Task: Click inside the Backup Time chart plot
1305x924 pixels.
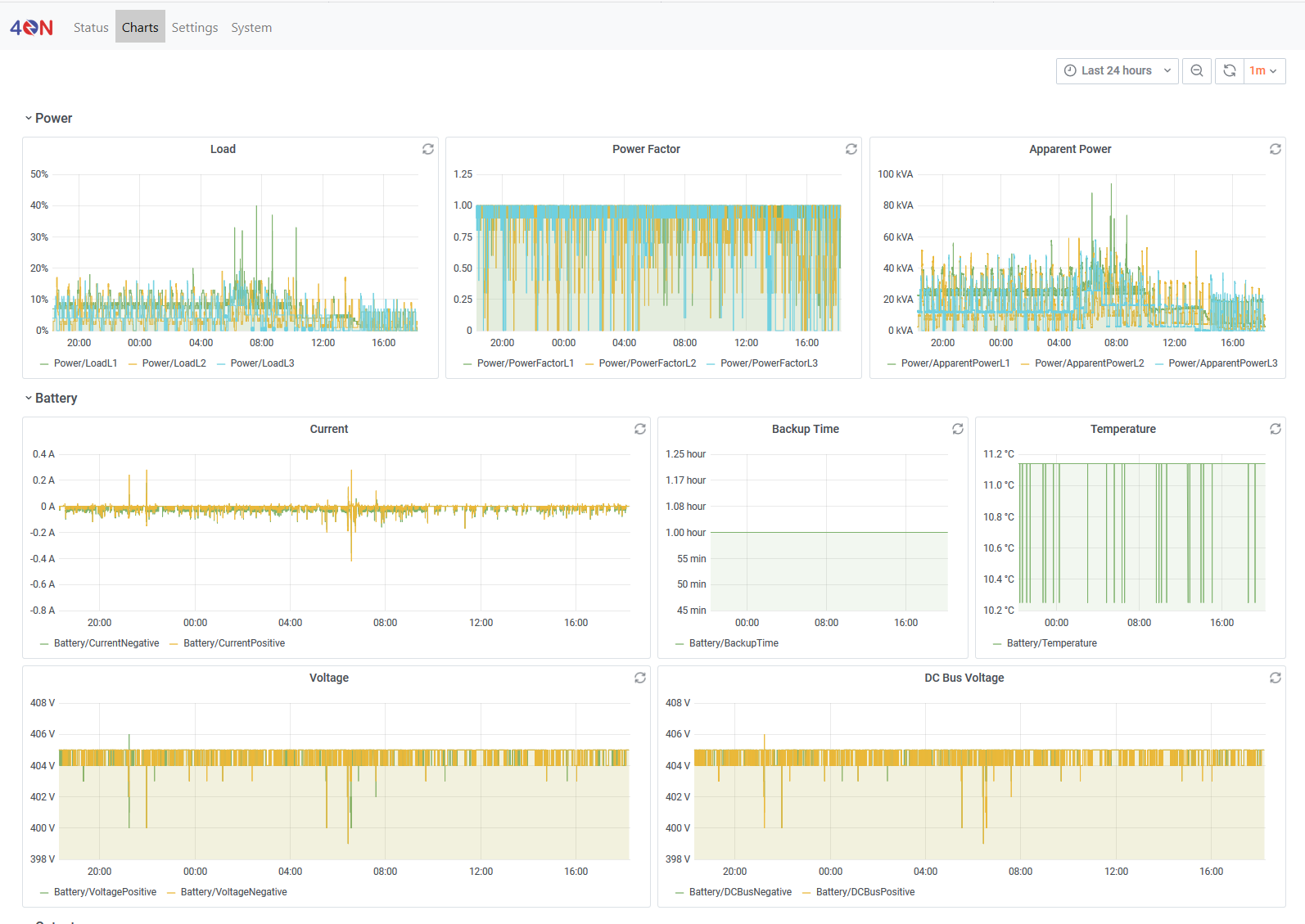Action: pyautogui.click(x=829, y=532)
